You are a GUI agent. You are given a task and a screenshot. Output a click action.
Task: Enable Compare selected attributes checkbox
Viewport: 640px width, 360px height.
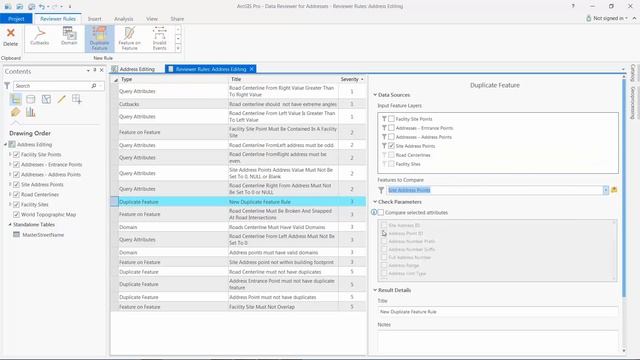[x=381, y=212]
